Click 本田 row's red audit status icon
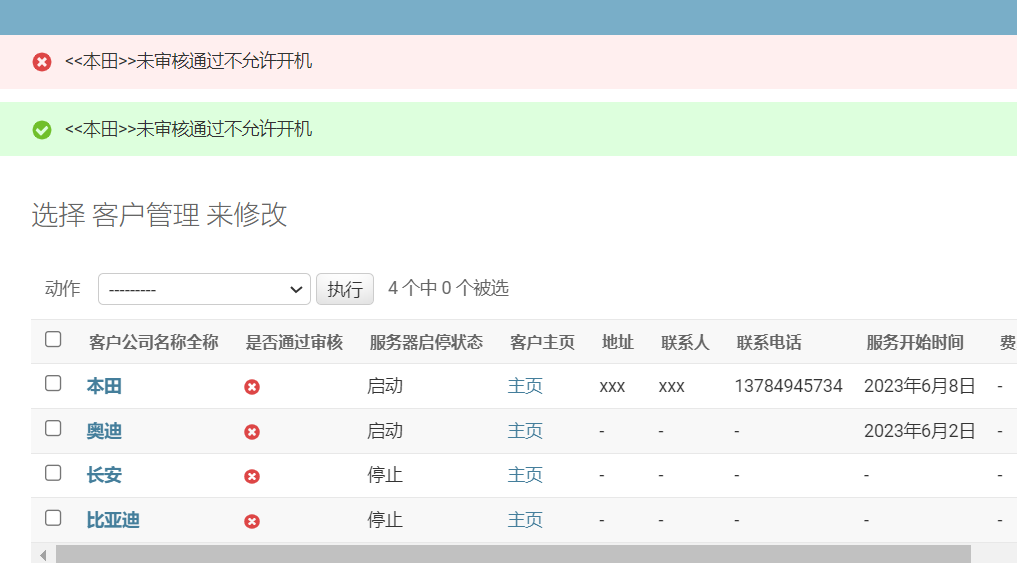1017x563 pixels. 252,387
